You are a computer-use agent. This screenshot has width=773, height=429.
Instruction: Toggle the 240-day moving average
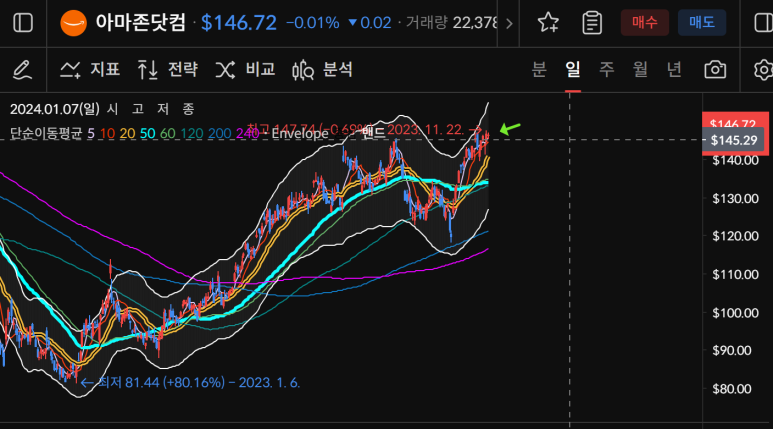(247, 133)
